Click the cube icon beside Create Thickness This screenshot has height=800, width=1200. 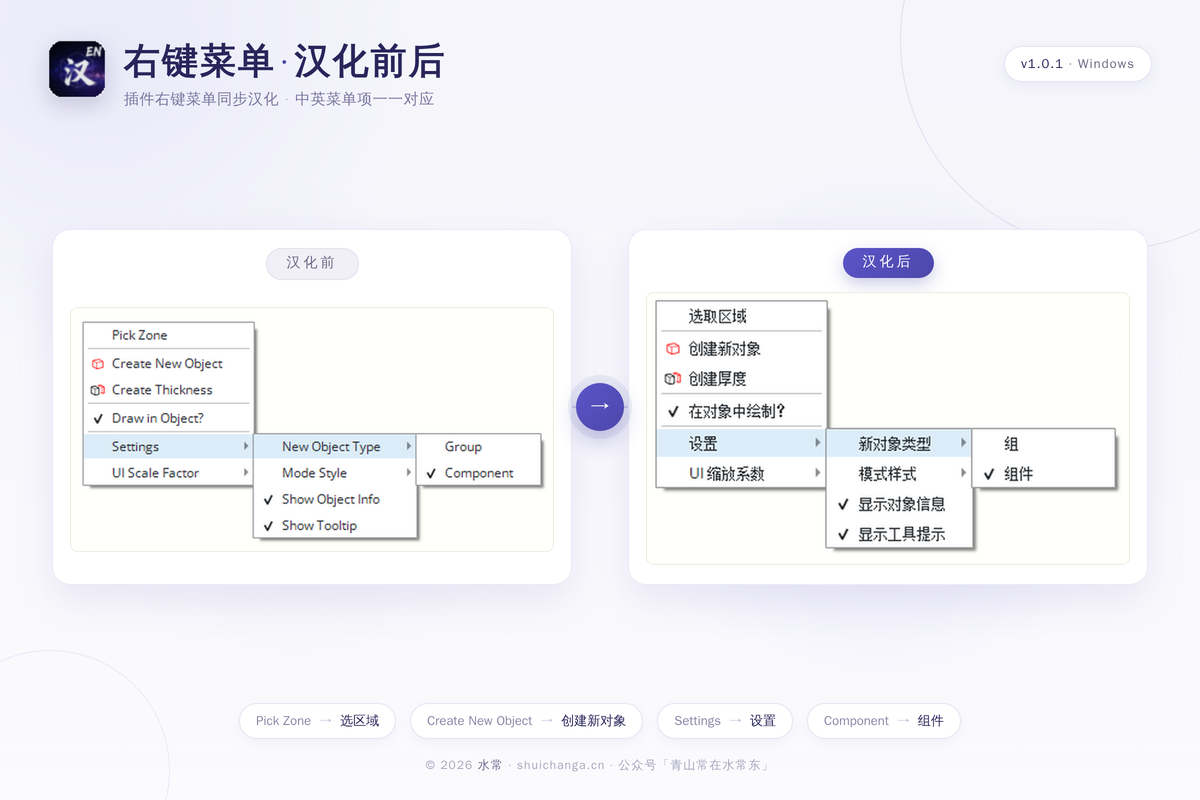(x=97, y=390)
